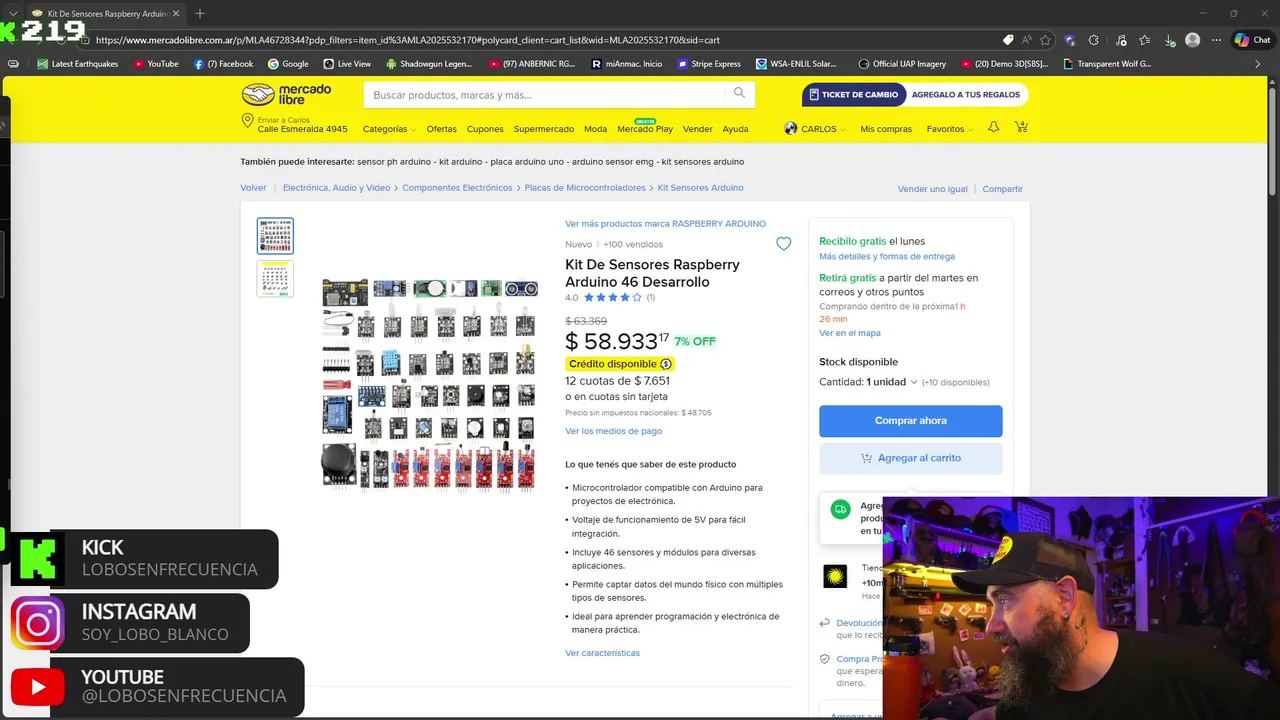The height and width of the screenshot is (720, 1280).
Task: Click the browser address bar URL
Action: point(408,40)
